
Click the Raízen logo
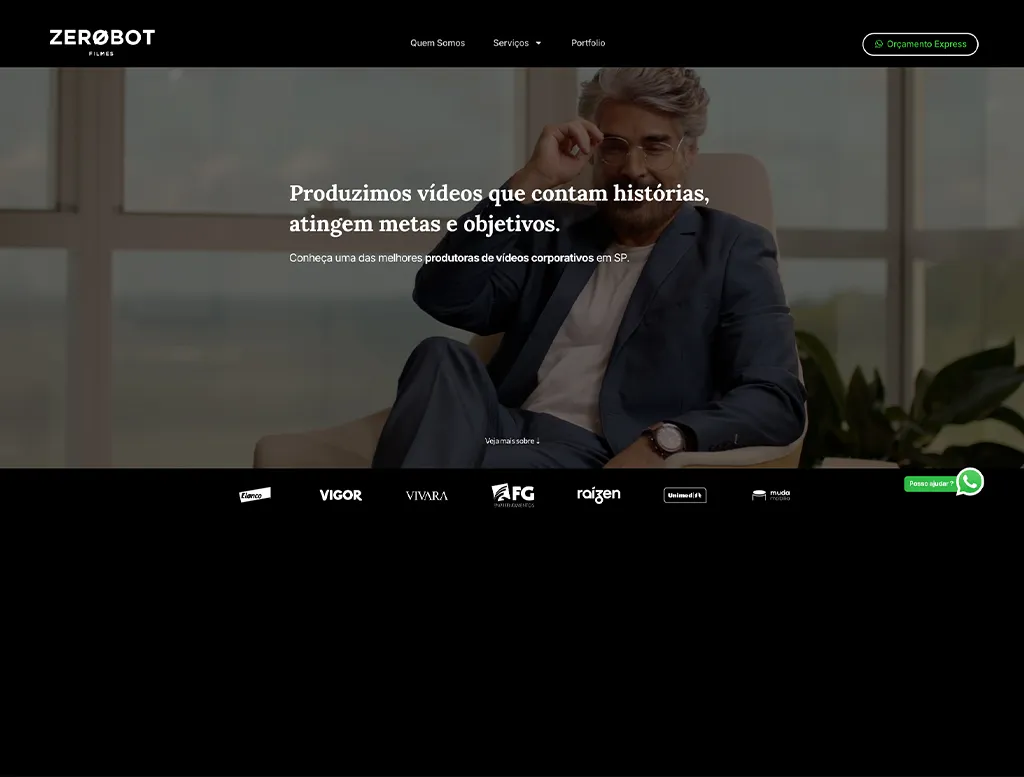[598, 495]
